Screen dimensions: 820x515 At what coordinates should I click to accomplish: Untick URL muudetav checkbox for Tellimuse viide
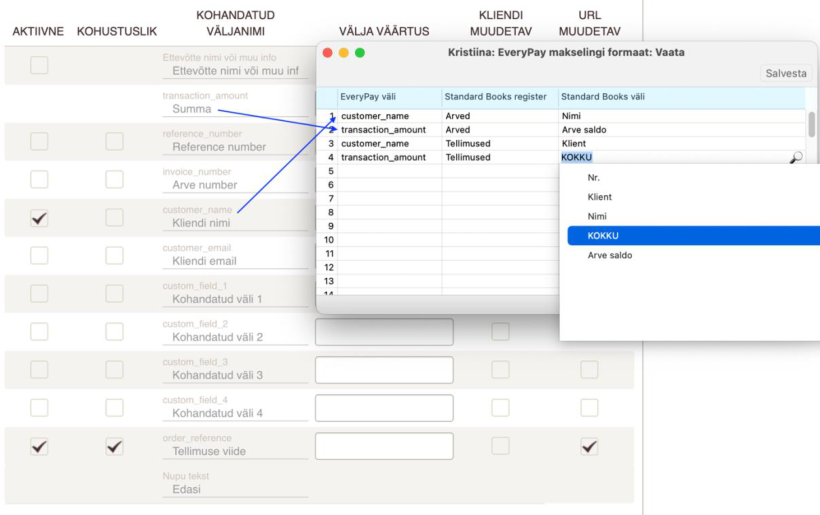pos(589,446)
